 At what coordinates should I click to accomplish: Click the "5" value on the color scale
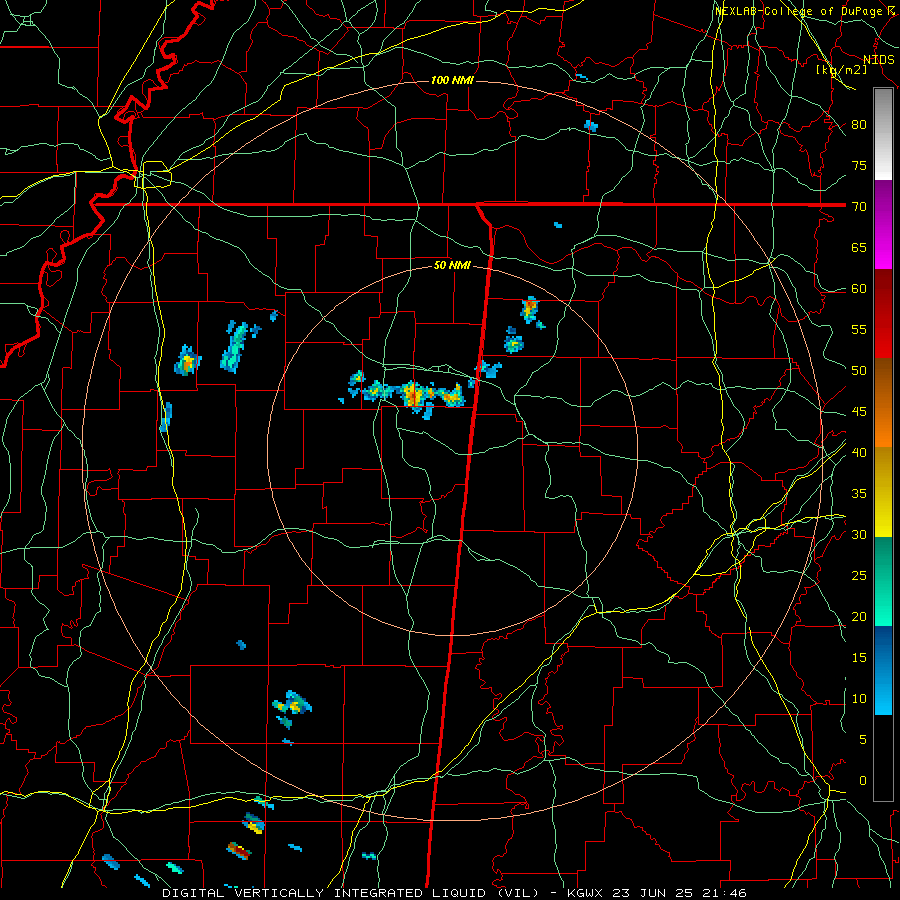tap(863, 740)
